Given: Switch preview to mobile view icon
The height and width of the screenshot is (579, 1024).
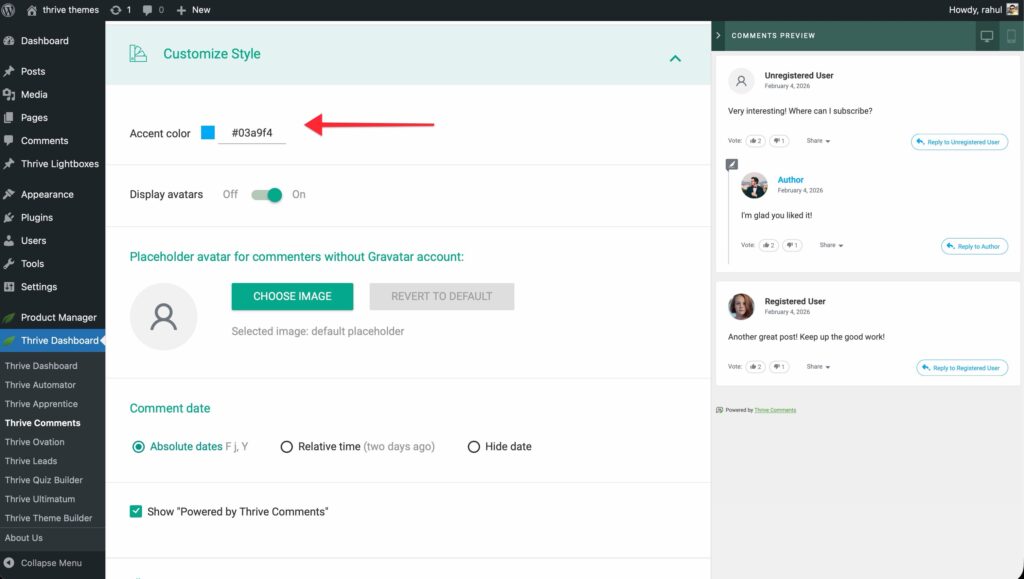Looking at the screenshot, I should pyautogui.click(x=1011, y=36).
